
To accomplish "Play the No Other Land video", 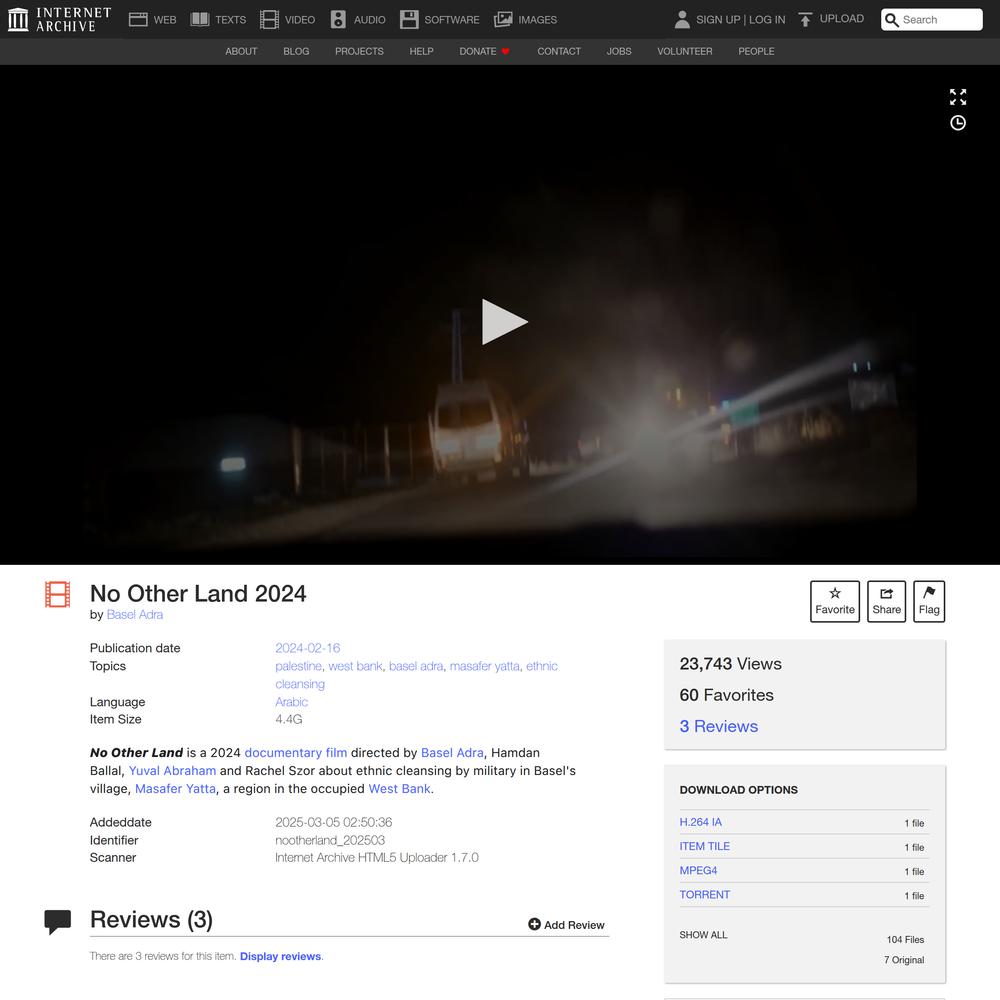I will tap(504, 321).
